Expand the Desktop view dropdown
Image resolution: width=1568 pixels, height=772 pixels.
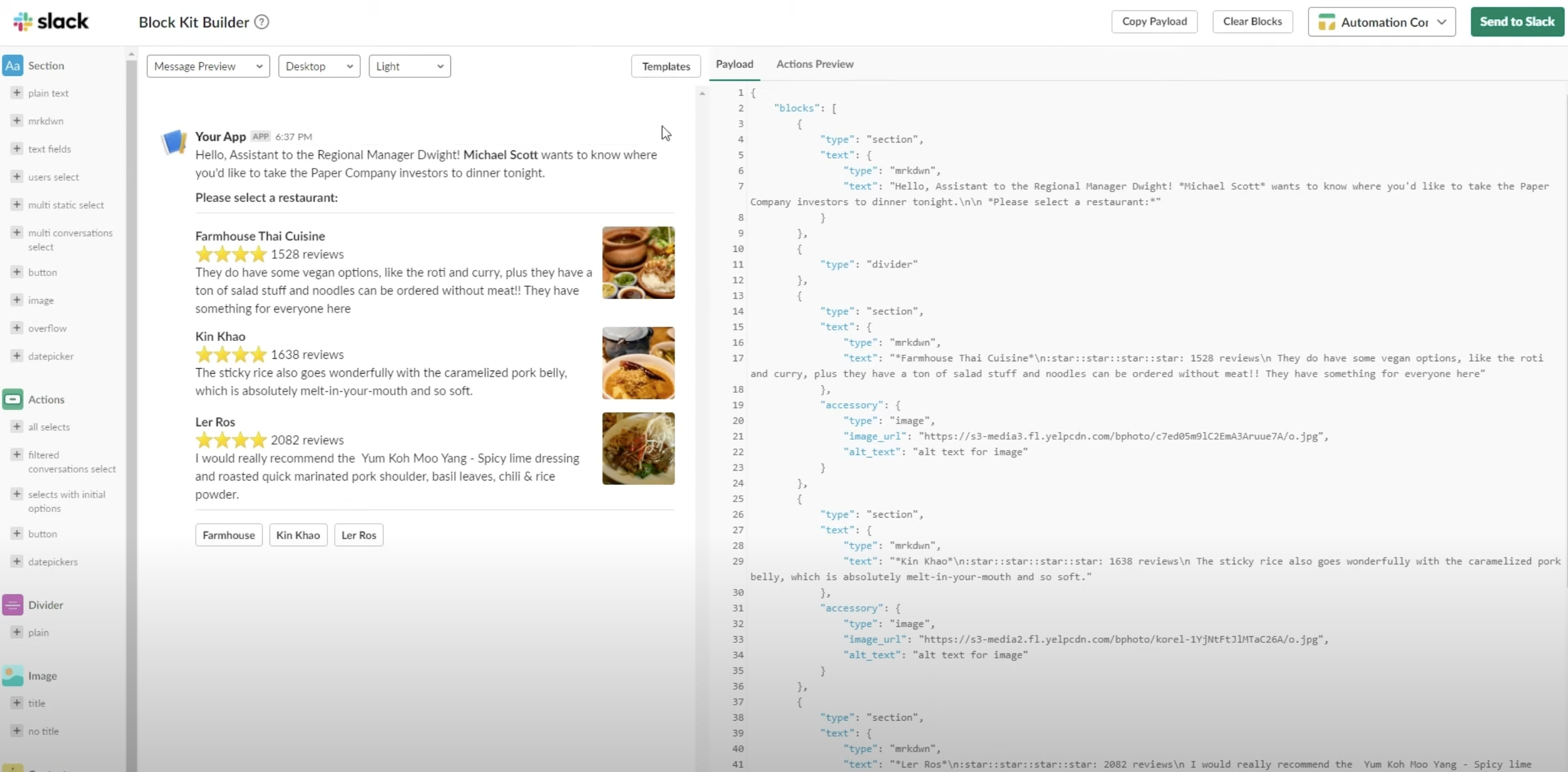click(x=319, y=66)
